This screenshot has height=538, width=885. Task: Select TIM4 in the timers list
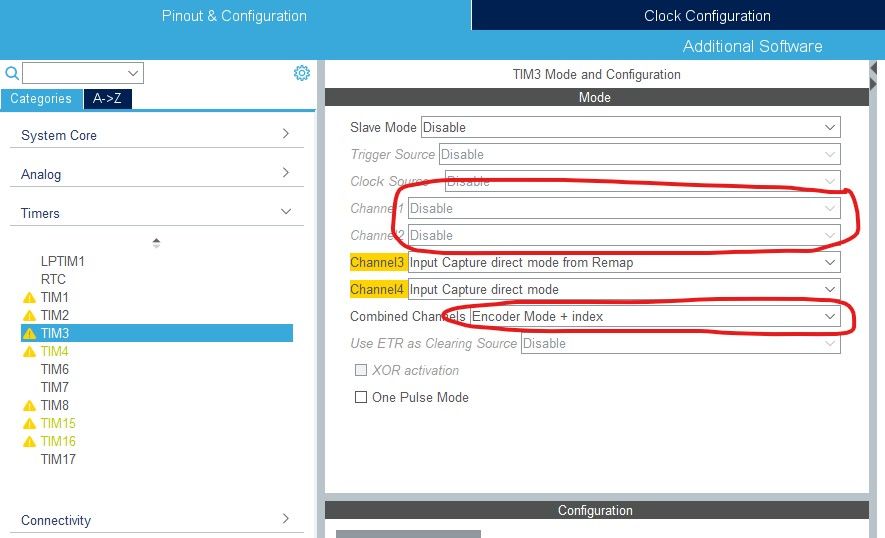pos(55,352)
